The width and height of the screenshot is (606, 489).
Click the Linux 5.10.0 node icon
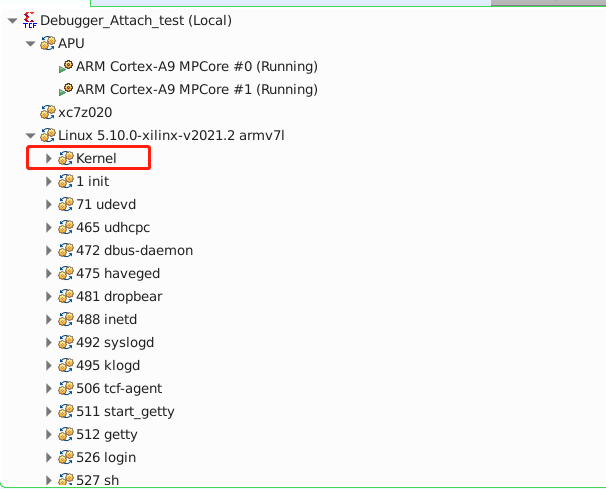pos(48,135)
